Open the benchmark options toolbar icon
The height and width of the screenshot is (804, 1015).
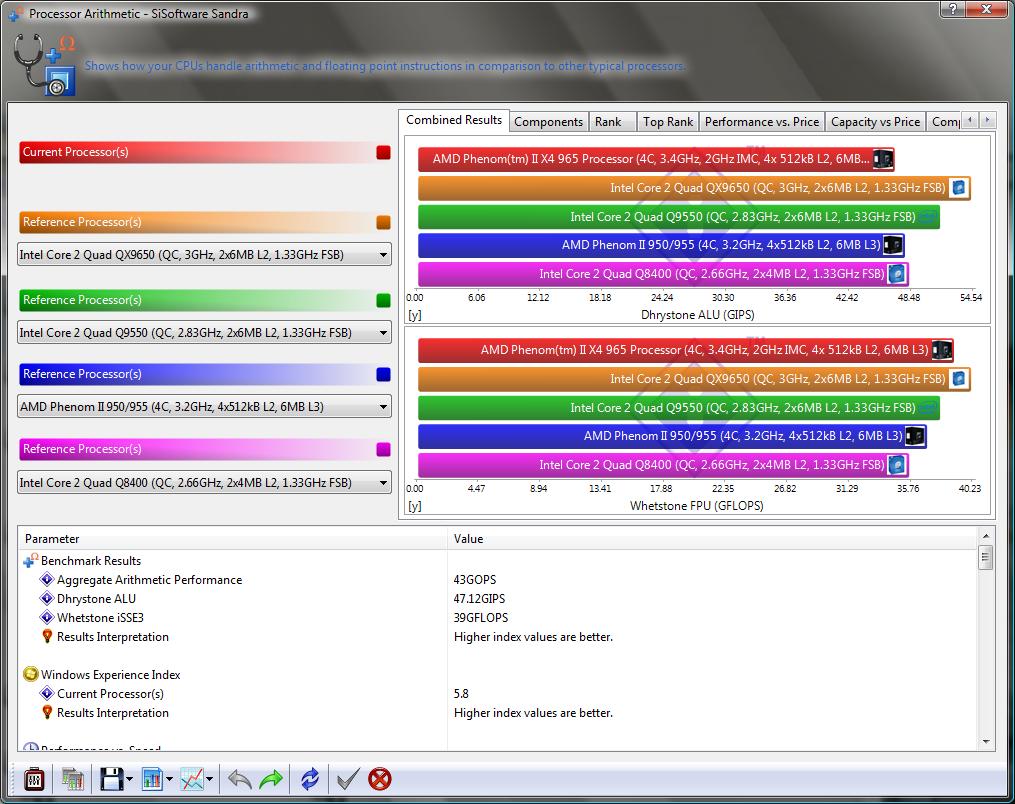click(x=34, y=779)
